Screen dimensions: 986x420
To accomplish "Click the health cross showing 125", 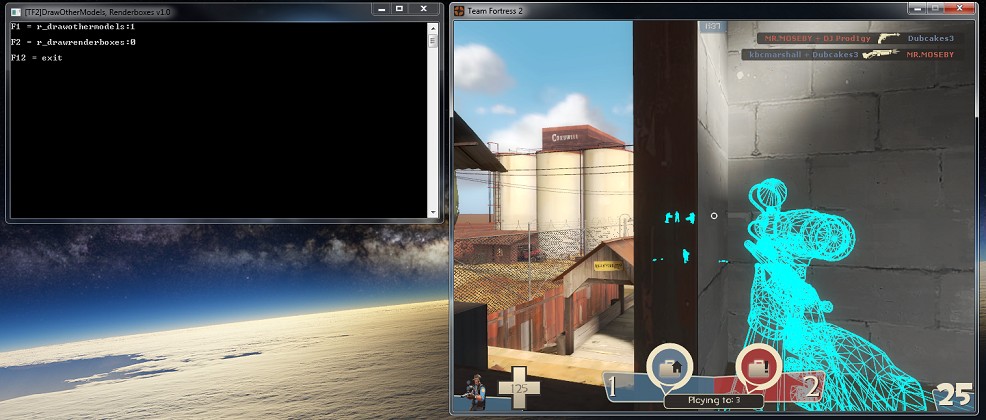I will tap(519, 388).
